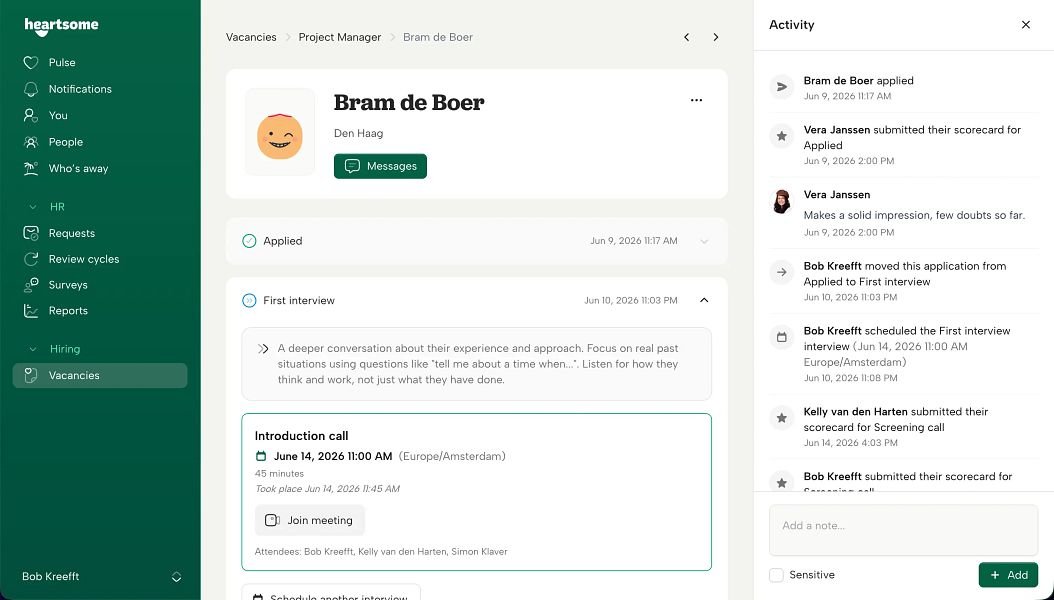Screen dimensions: 1054x600
Task: Click Bram de Boer's avatar
Action: point(280,132)
